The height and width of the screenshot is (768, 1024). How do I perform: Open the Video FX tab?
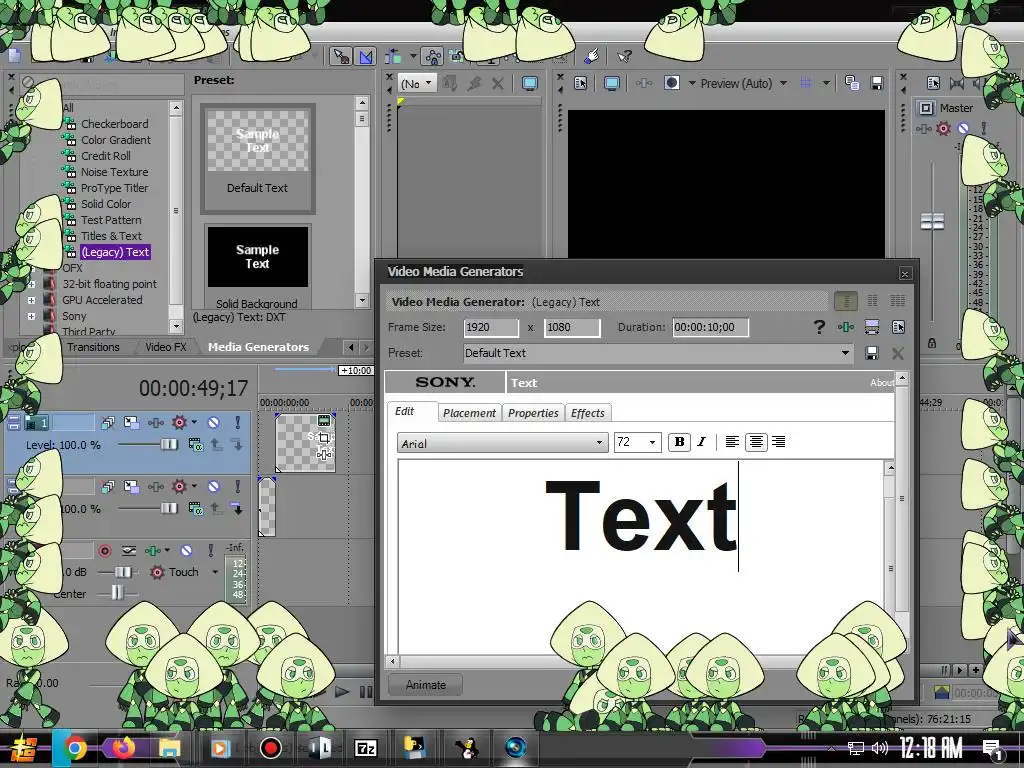[166, 347]
